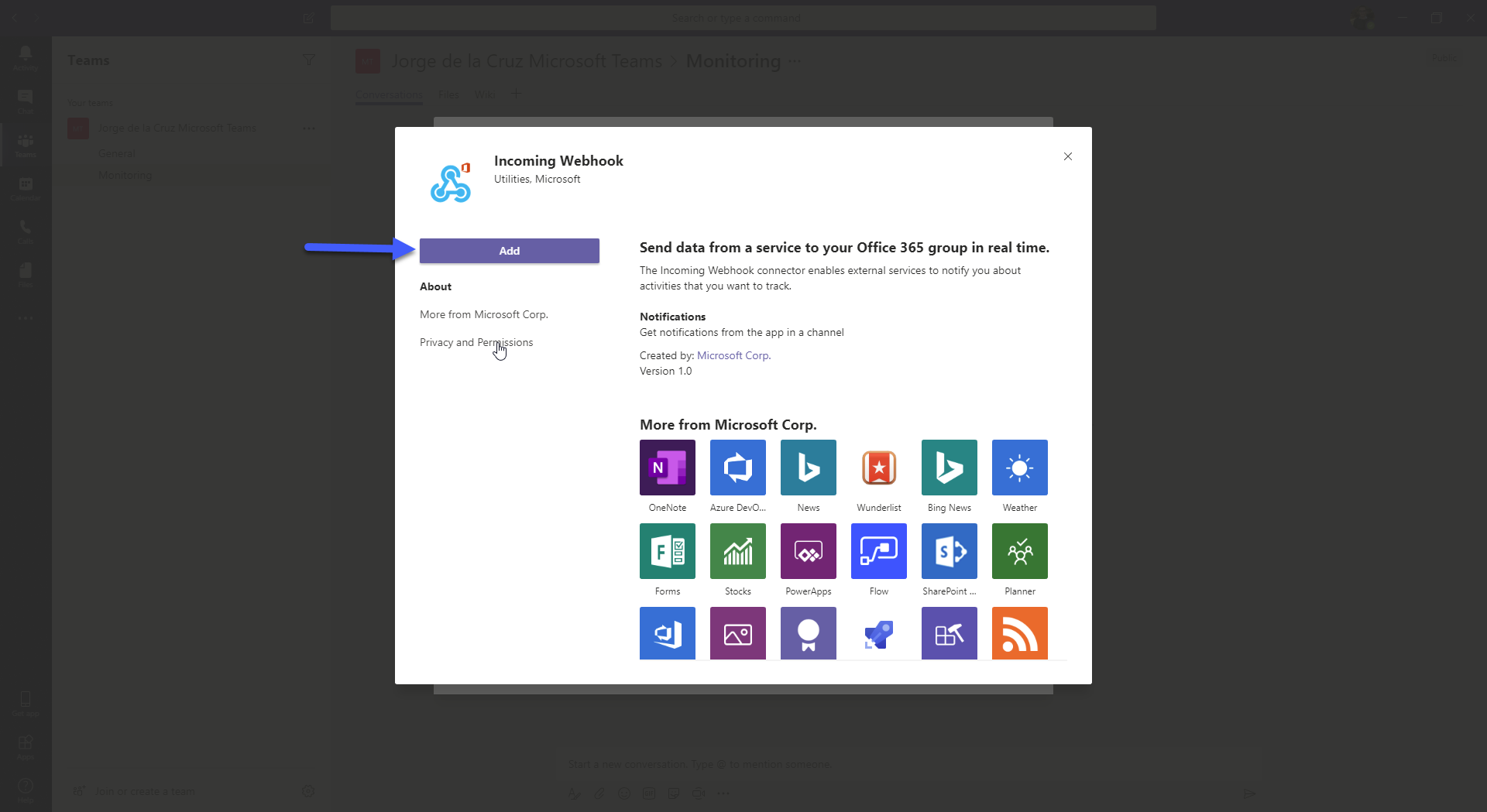Image resolution: width=1487 pixels, height=812 pixels.
Task: Click the search or command box
Action: pyautogui.click(x=743, y=18)
